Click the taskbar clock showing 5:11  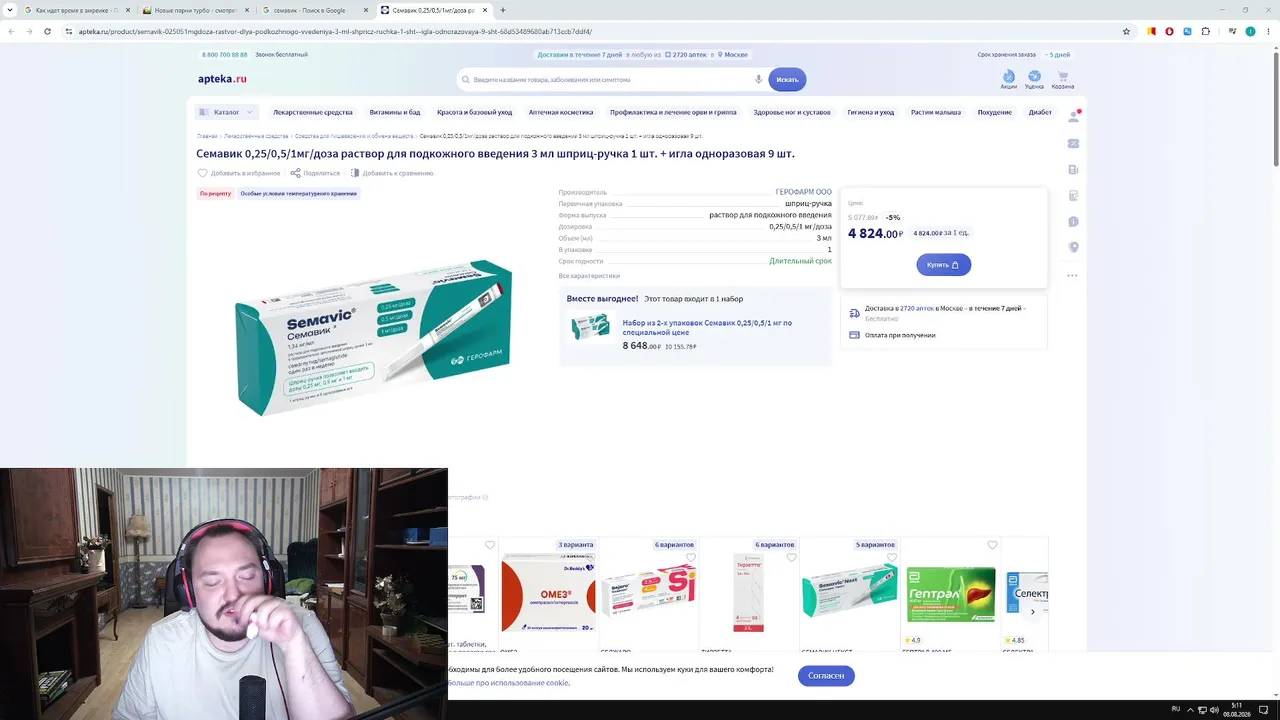coord(1237,710)
